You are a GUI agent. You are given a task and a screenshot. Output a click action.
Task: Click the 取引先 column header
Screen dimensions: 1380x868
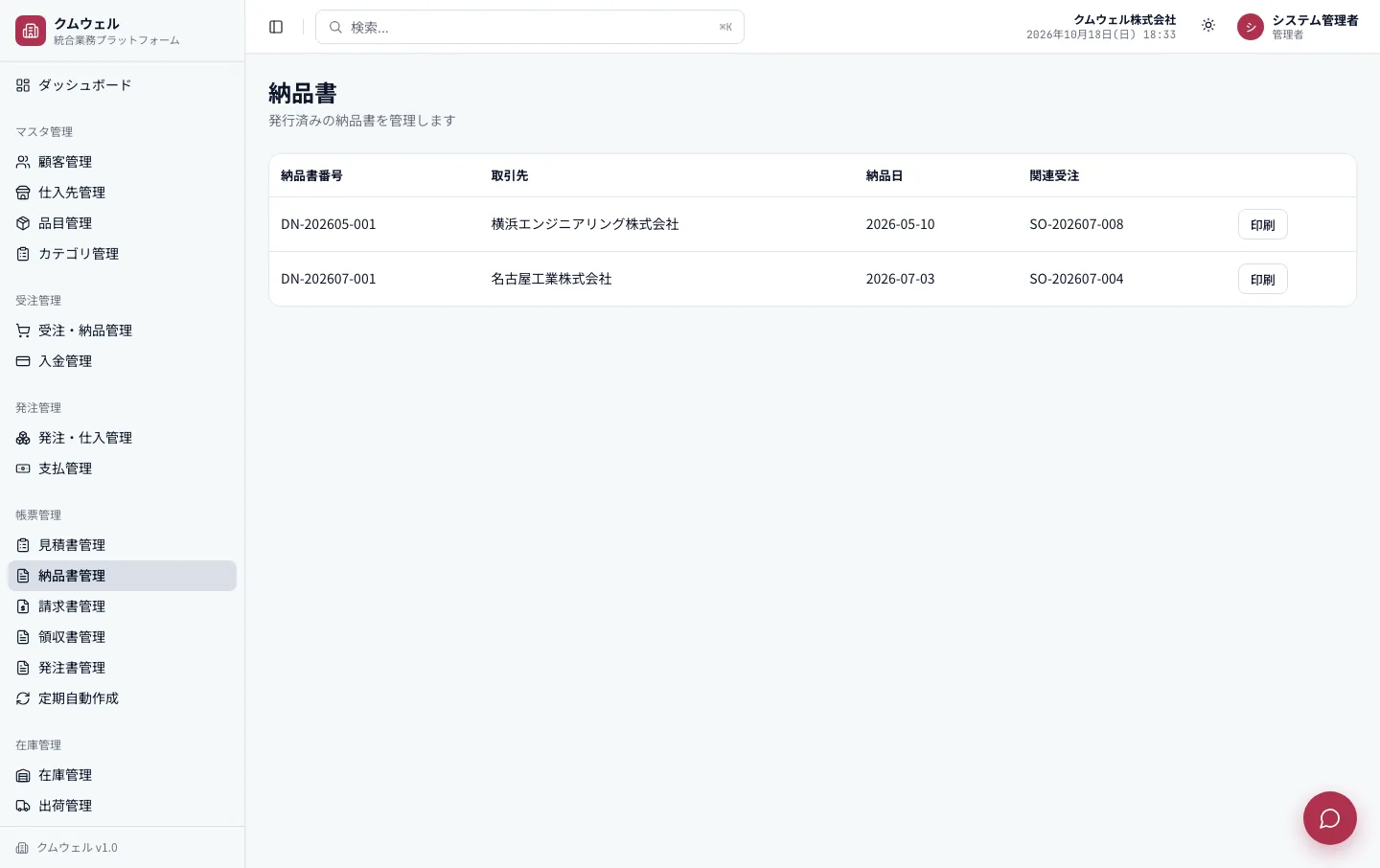(510, 175)
